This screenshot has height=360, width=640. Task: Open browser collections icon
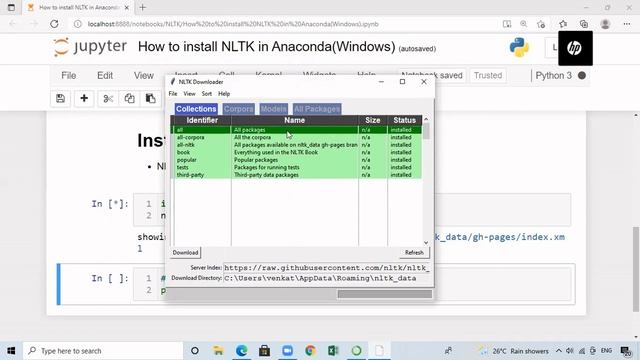pos(584,24)
